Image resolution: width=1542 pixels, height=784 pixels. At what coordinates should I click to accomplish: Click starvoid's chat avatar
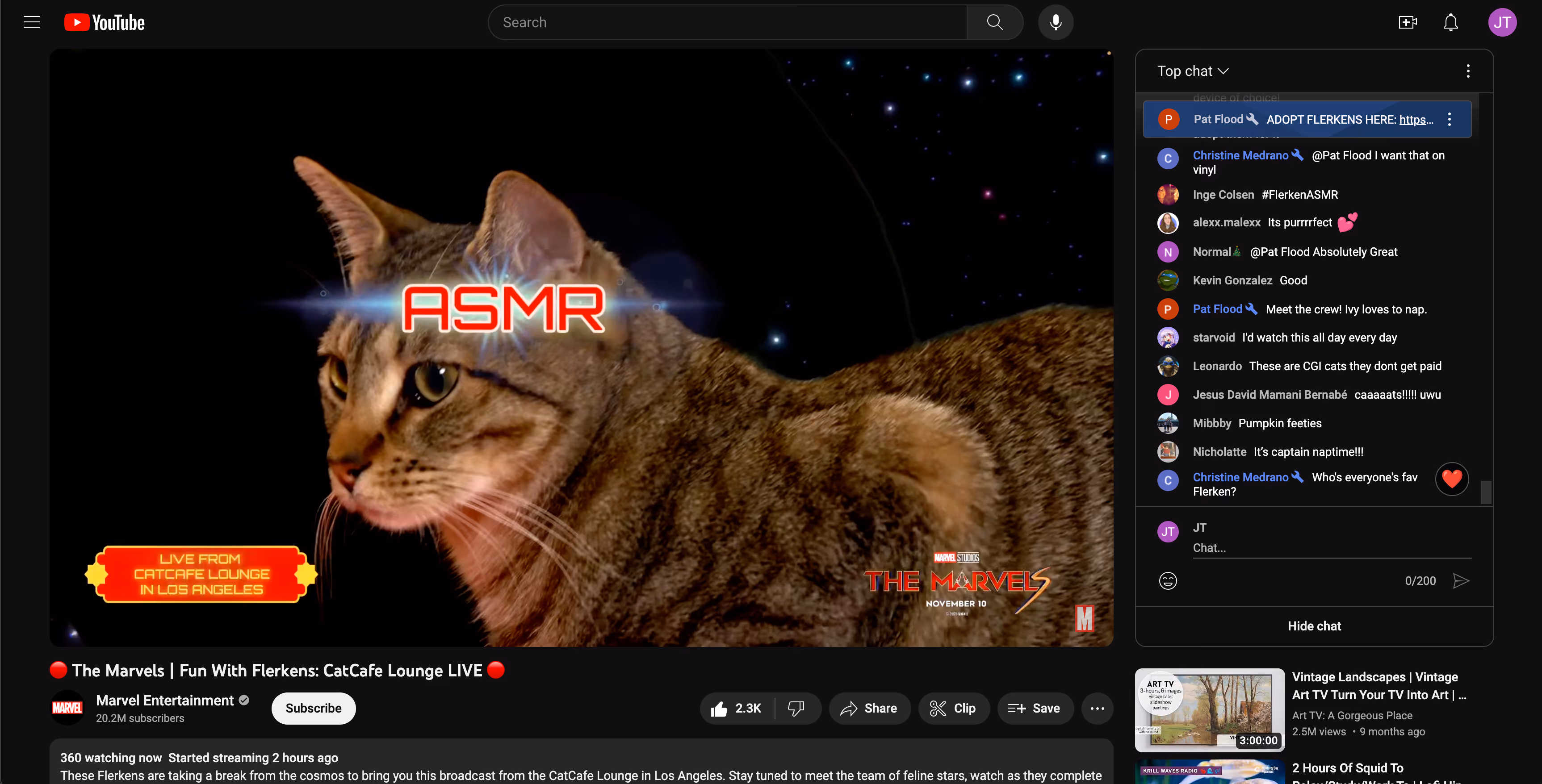[1168, 338]
